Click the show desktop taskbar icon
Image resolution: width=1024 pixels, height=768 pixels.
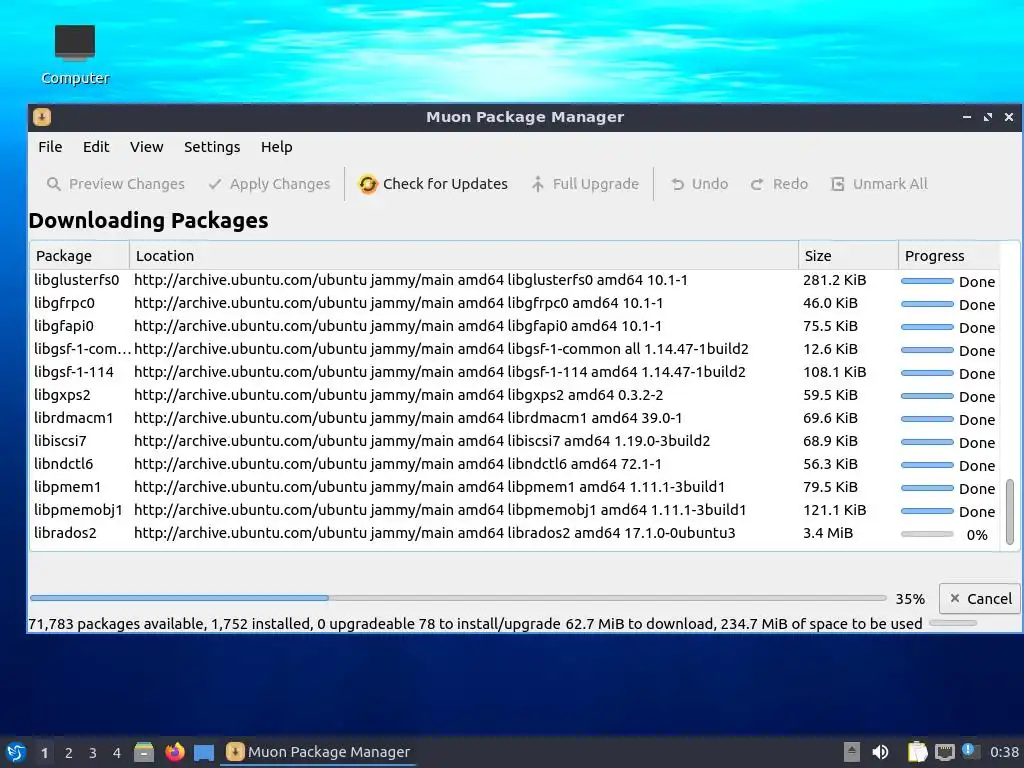click(204, 752)
